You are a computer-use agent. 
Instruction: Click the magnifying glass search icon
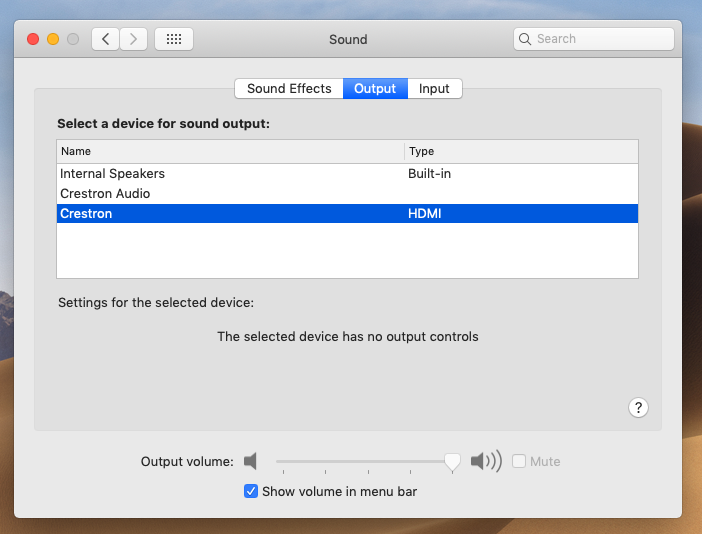point(526,39)
